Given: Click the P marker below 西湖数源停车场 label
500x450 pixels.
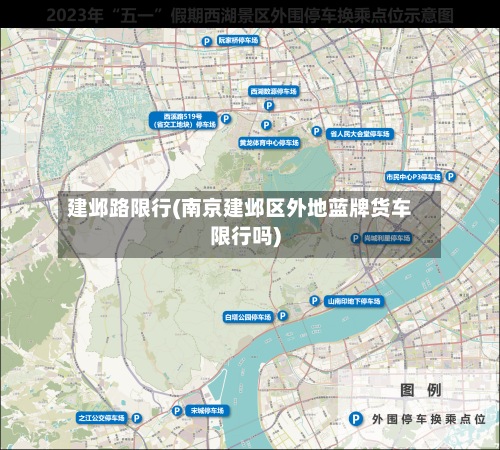Looking at the screenshot, I should click(269, 106).
